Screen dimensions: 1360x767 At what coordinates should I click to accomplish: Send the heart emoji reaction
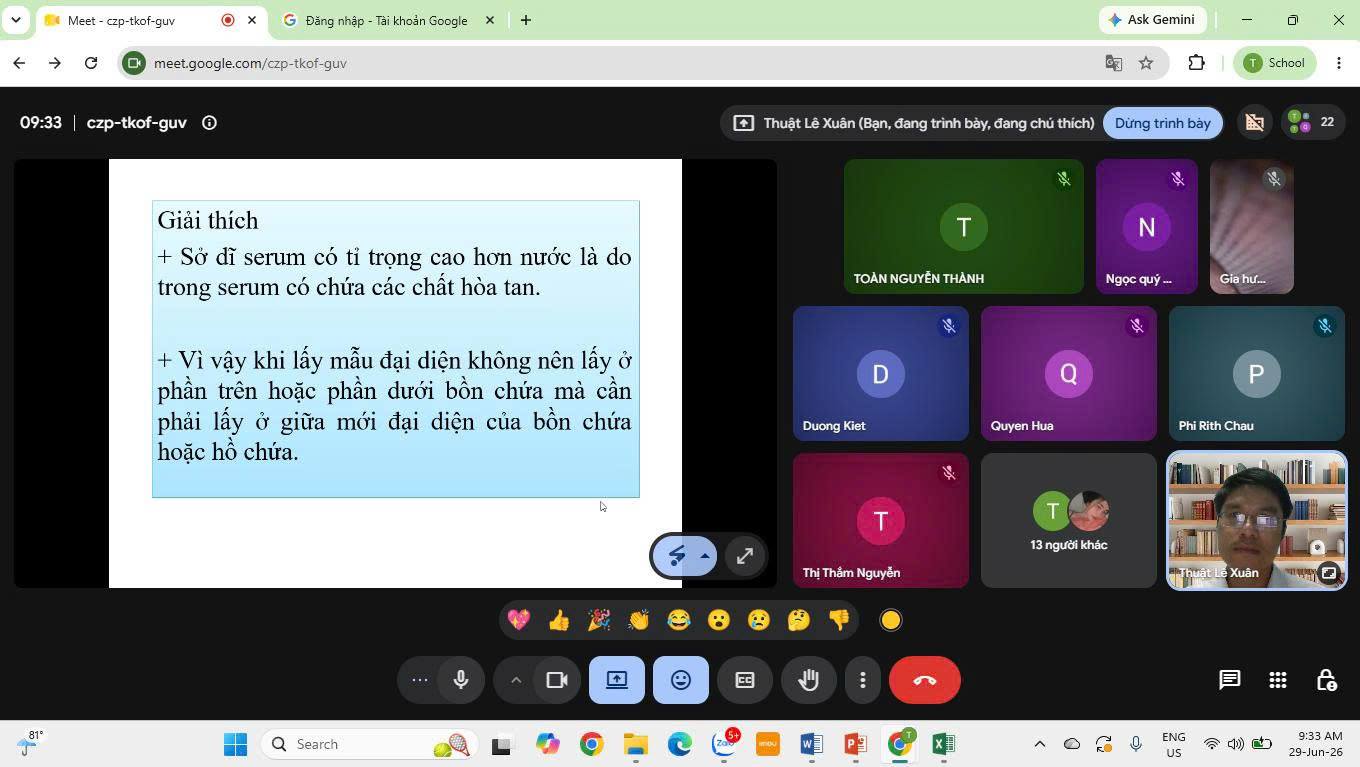click(519, 620)
